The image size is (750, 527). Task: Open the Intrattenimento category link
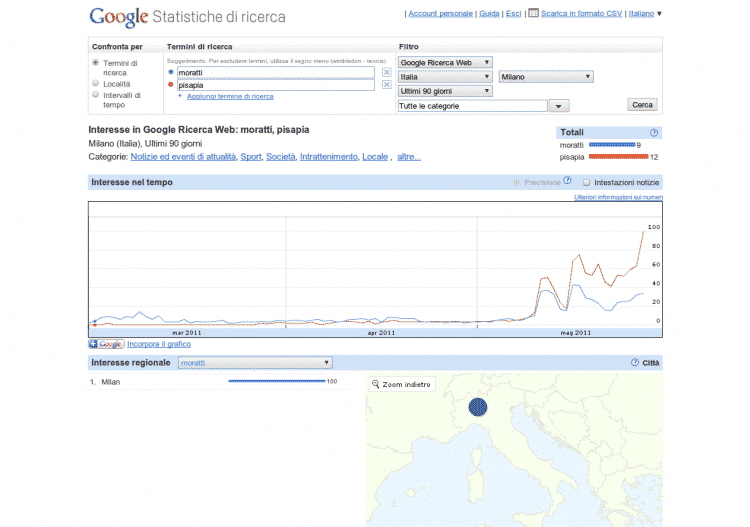pos(329,157)
